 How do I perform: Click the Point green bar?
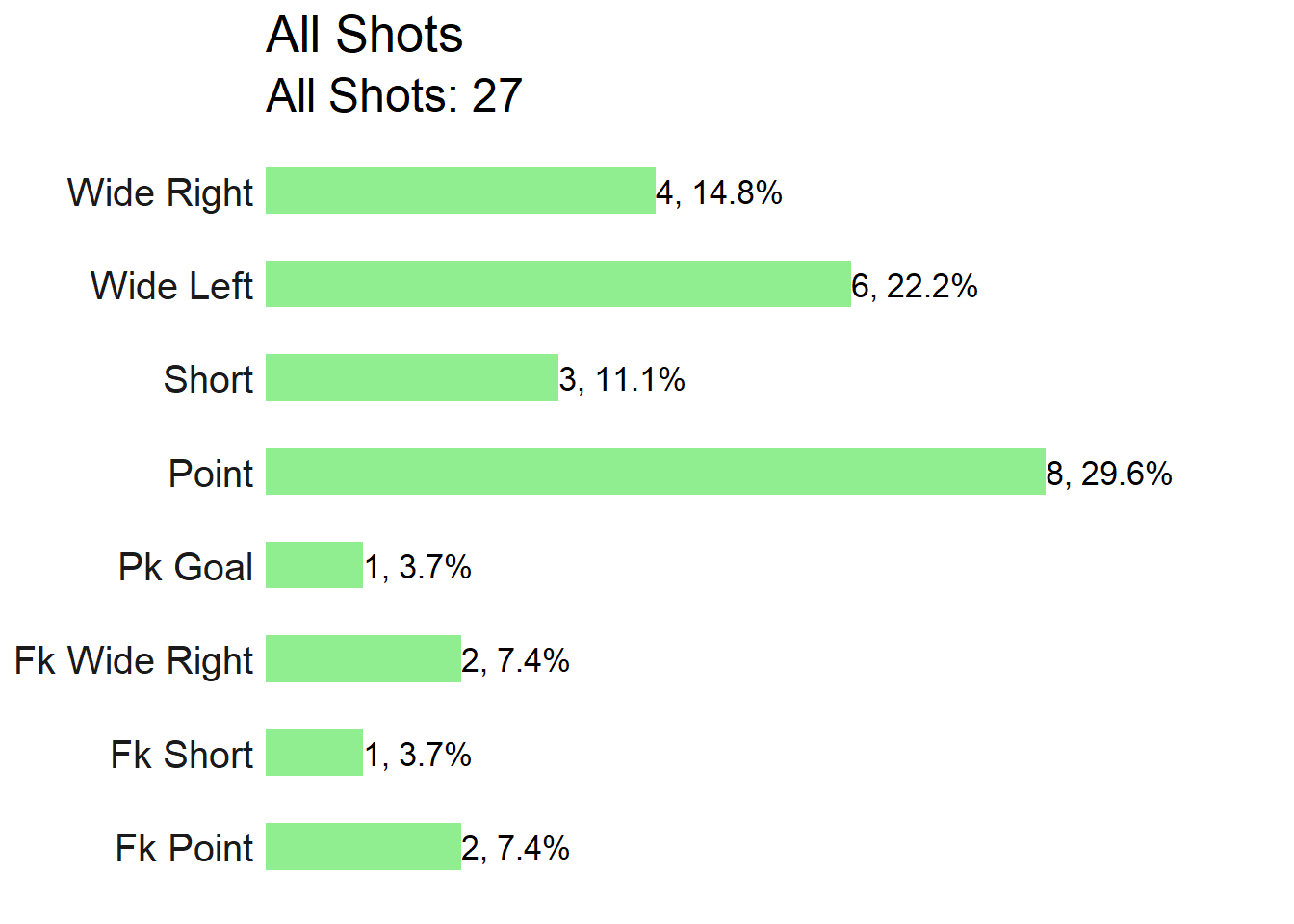coord(656,471)
